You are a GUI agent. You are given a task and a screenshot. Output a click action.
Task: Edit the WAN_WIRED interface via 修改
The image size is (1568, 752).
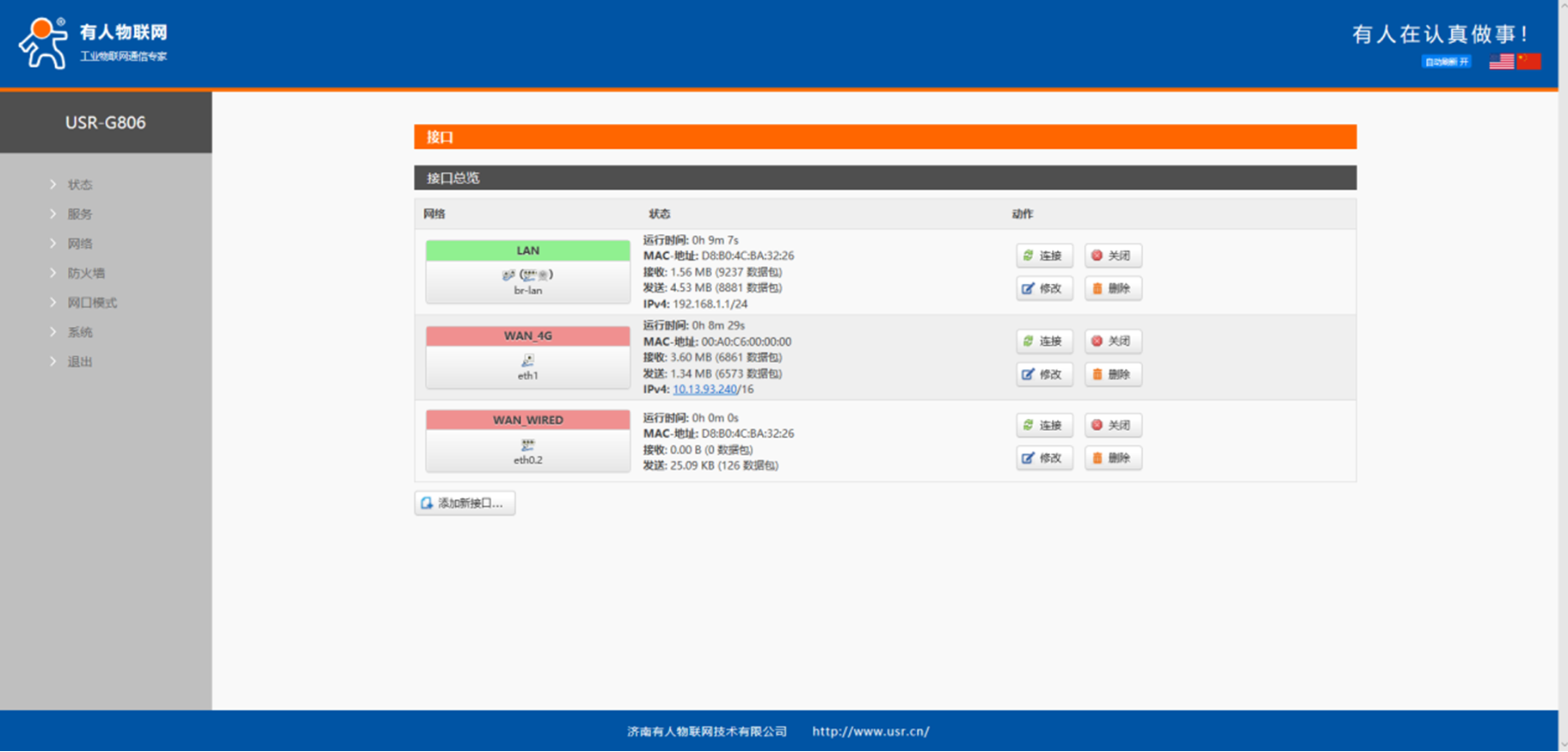(x=1043, y=459)
